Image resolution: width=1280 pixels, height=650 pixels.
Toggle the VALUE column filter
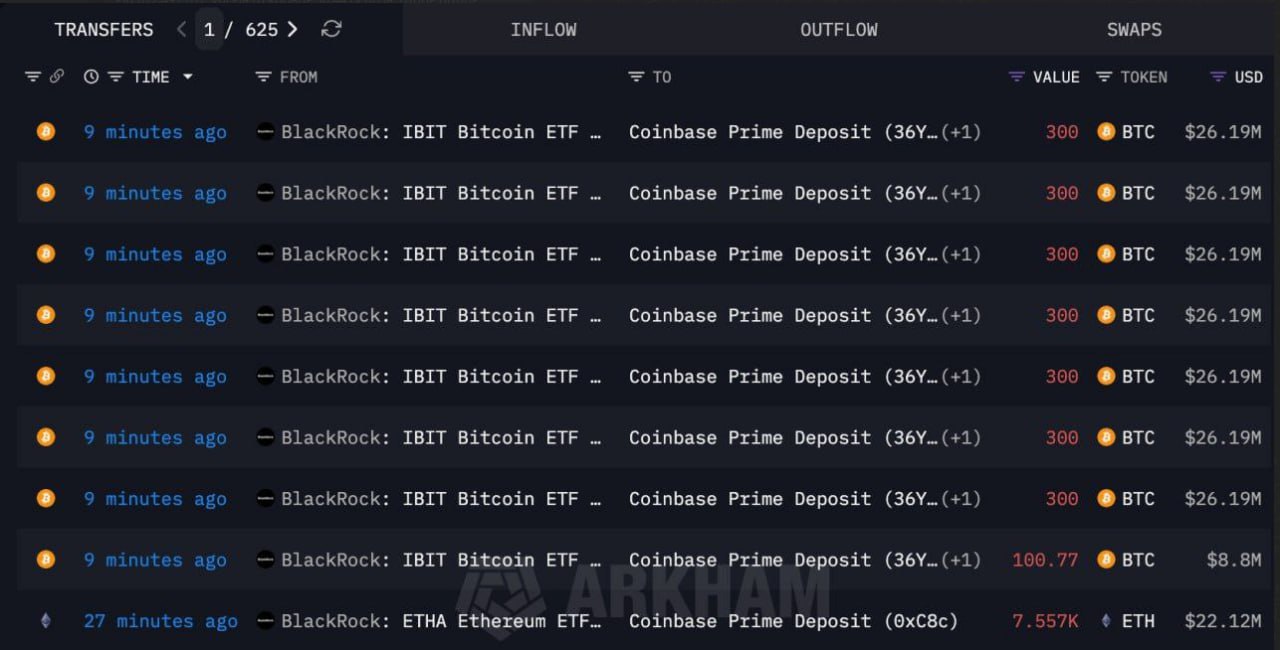(x=1017, y=77)
